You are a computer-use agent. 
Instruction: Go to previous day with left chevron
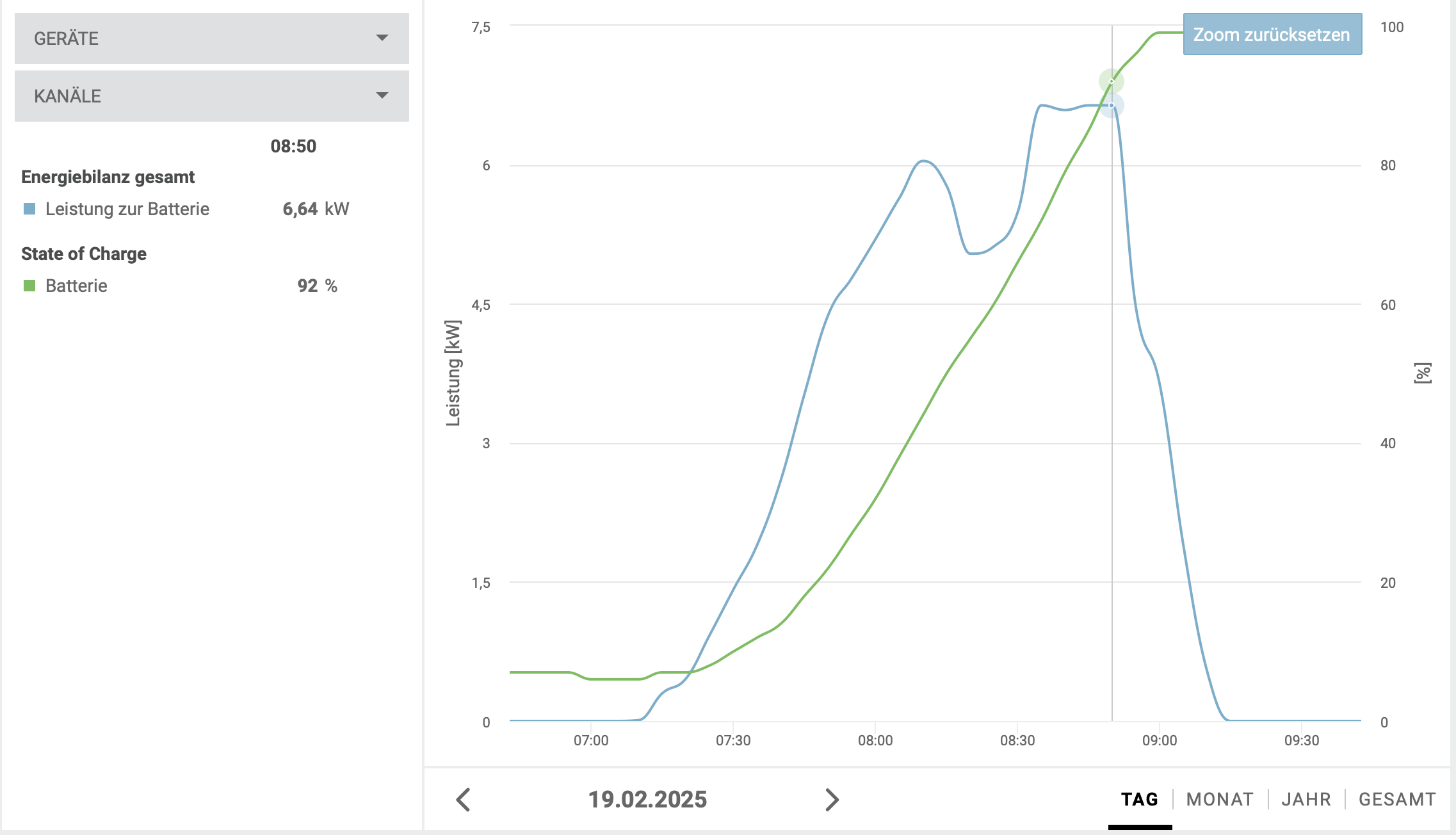coord(464,800)
